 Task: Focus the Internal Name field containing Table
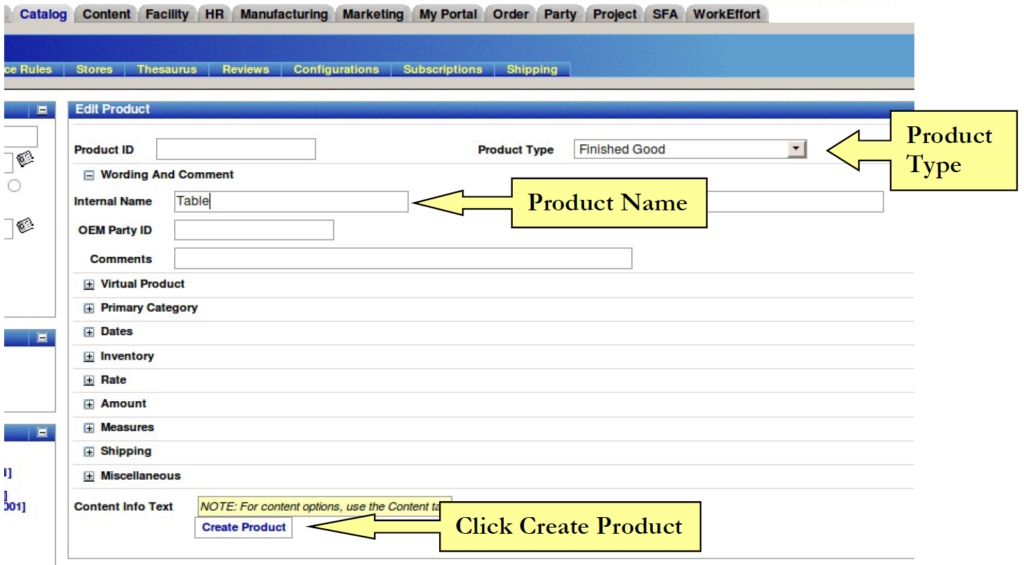291,201
